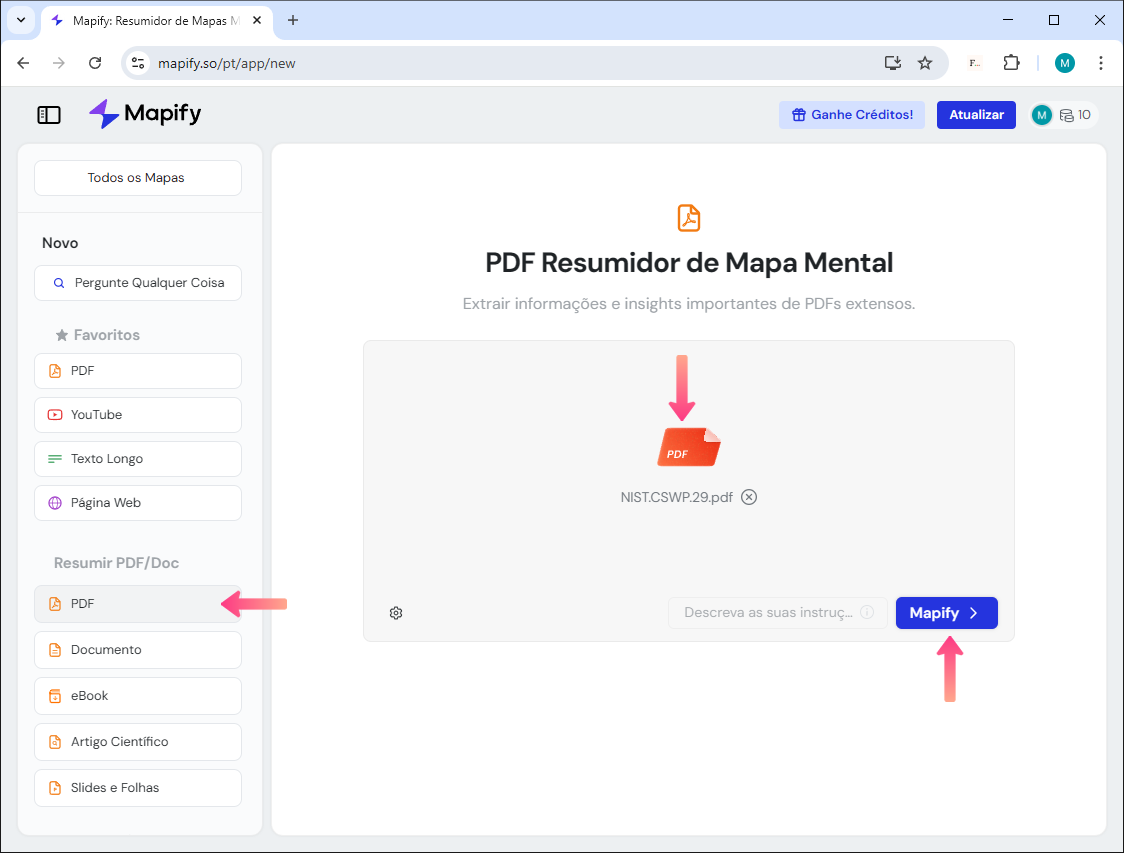Click the orange PDF icon above the title
This screenshot has width=1124, height=853.
[x=689, y=218]
